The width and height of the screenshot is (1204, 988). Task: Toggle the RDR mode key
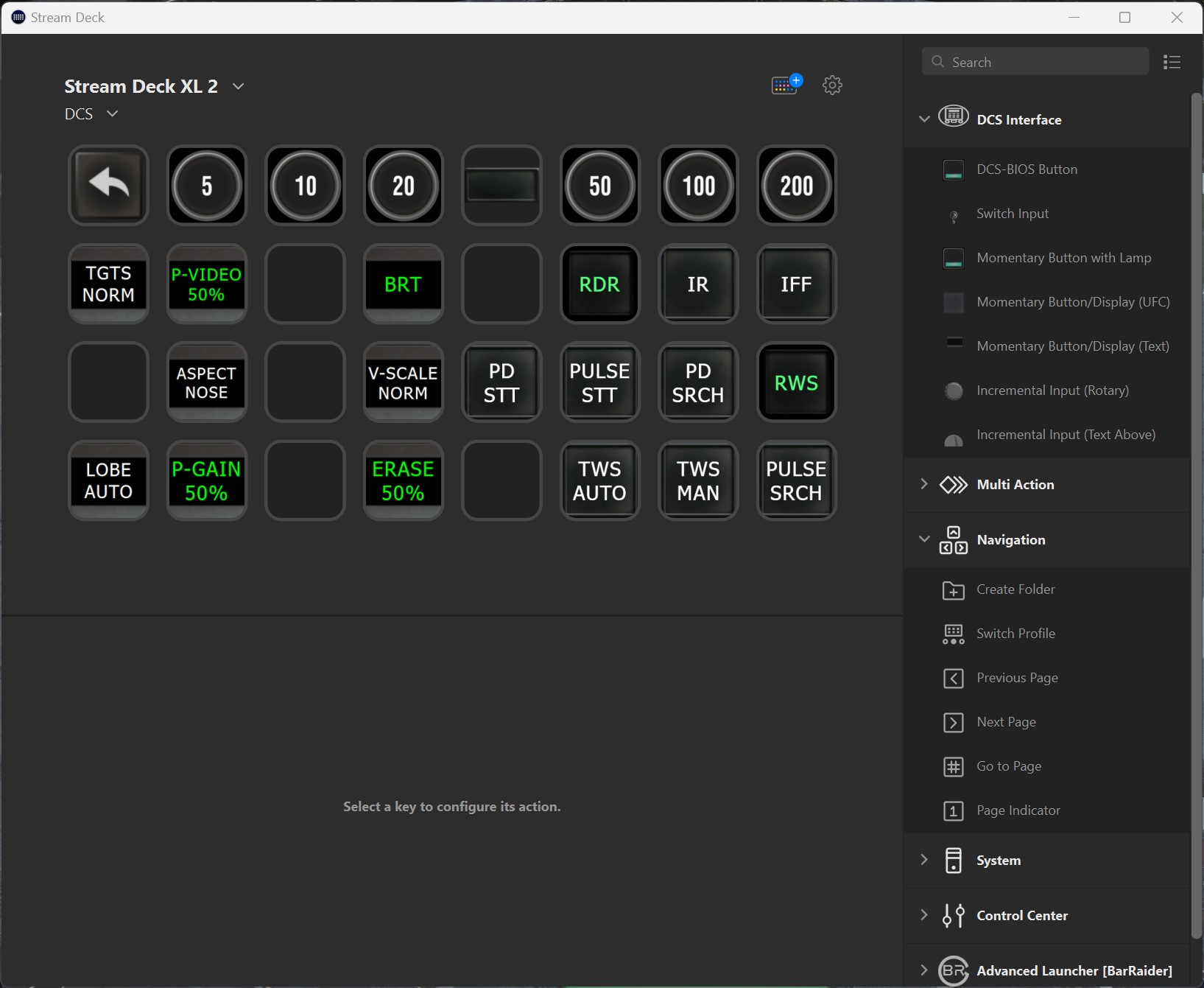[599, 284]
